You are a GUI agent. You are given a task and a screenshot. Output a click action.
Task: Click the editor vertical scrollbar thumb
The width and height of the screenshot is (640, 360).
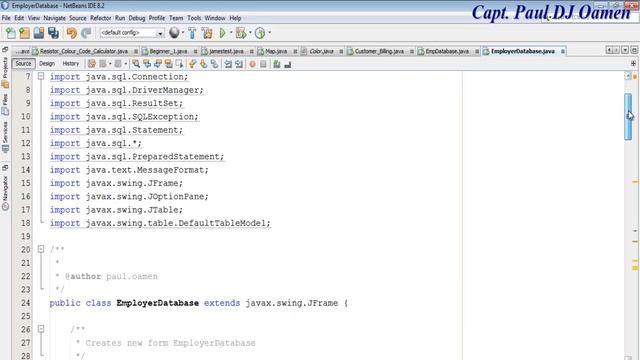[628, 117]
